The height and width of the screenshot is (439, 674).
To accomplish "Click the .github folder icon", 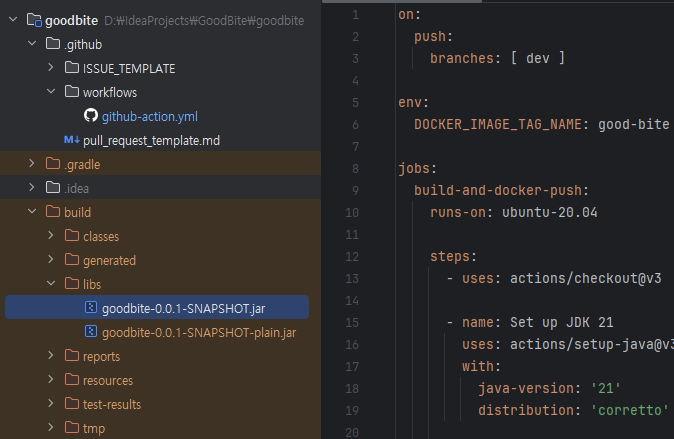I will [53, 43].
